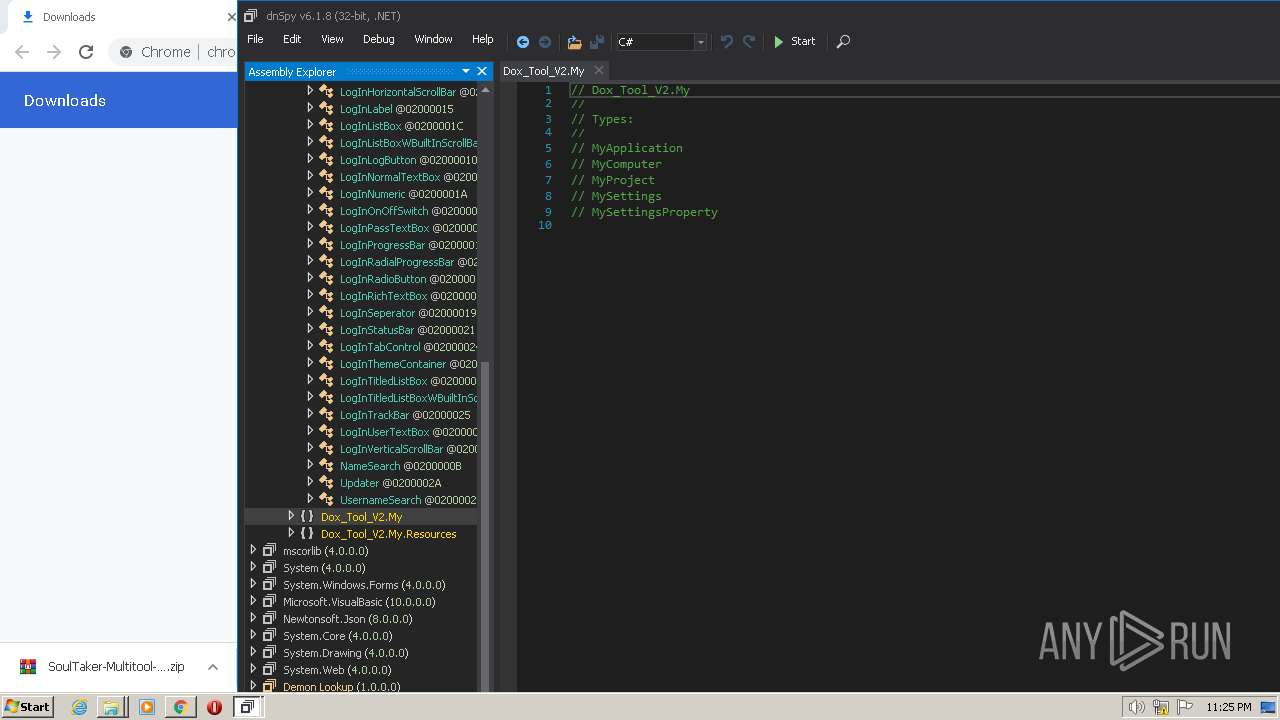Click the System.Core assembly icon
Screen dimensions: 1280x720
[269, 636]
